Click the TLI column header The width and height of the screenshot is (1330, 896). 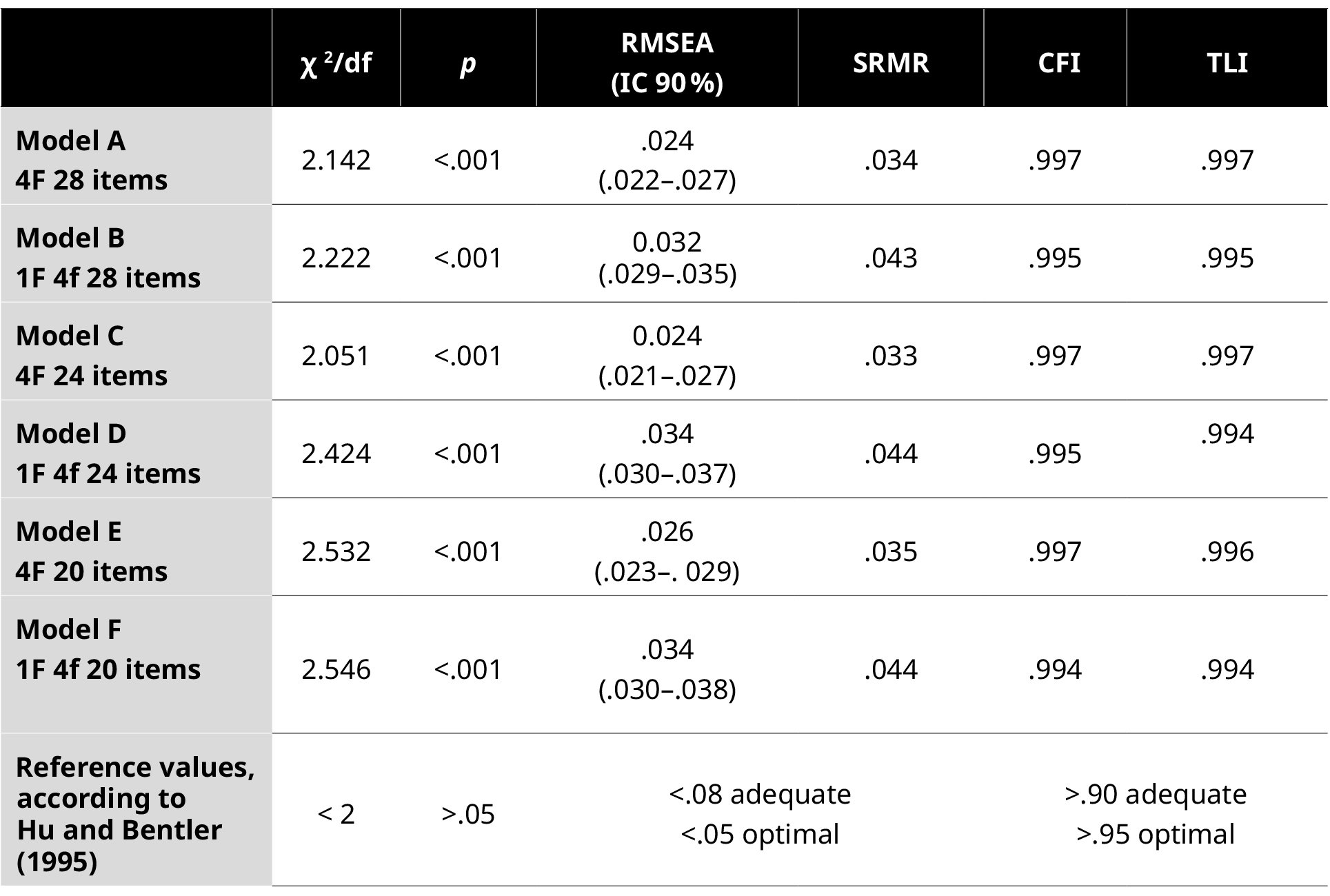tap(1227, 63)
